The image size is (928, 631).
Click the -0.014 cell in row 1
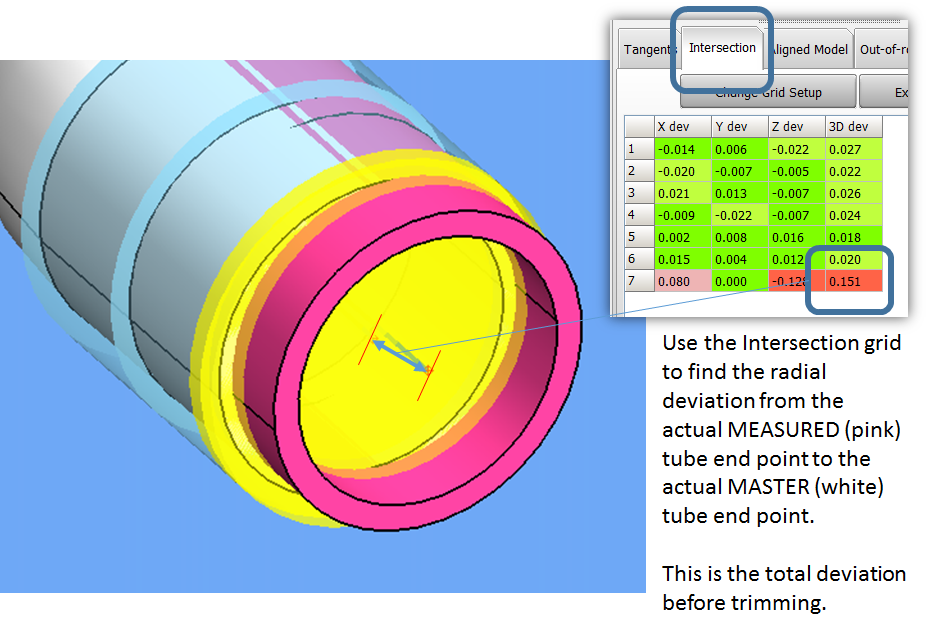point(681,149)
